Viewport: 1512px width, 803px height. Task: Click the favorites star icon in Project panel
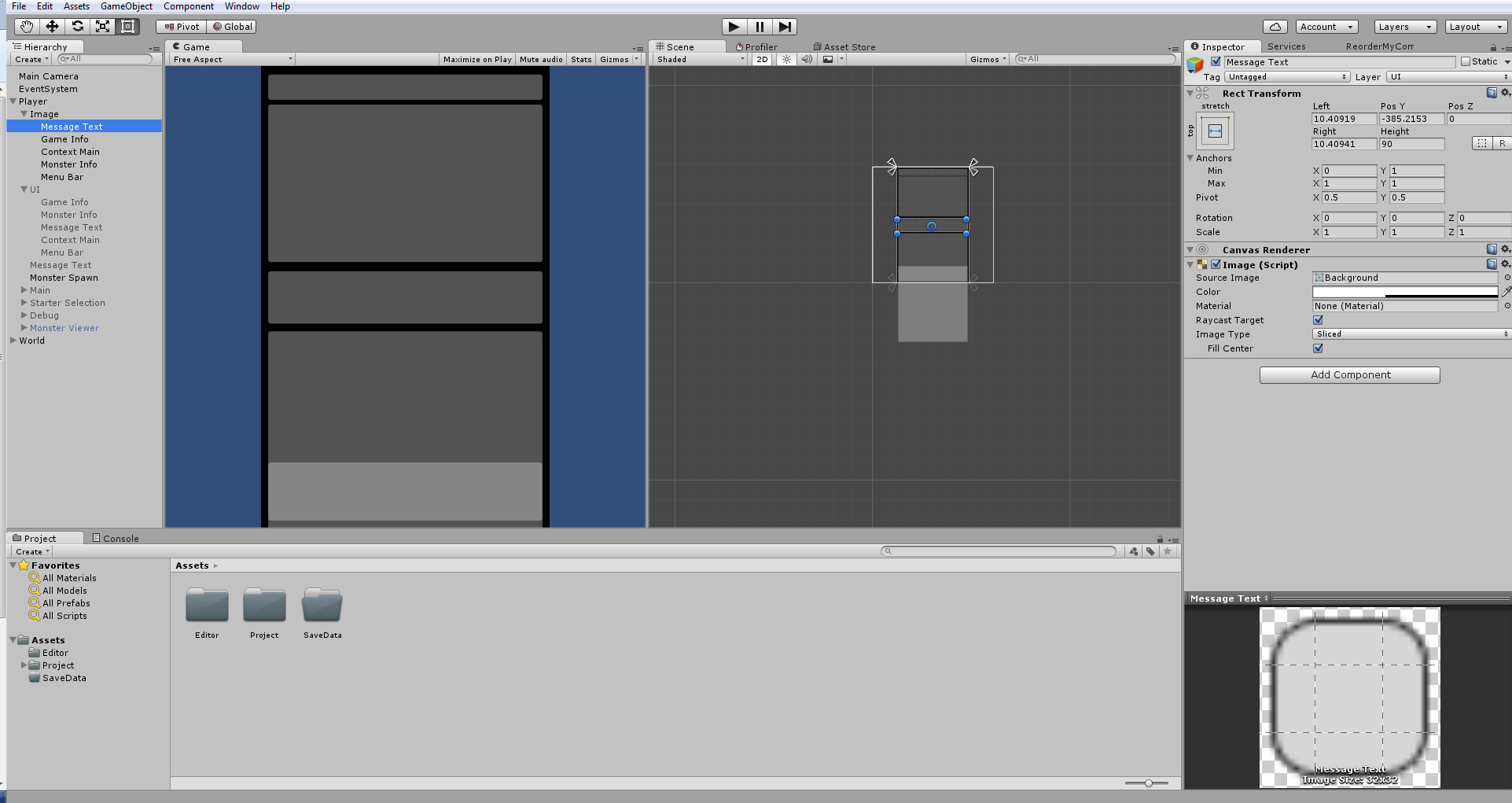coord(1168,551)
